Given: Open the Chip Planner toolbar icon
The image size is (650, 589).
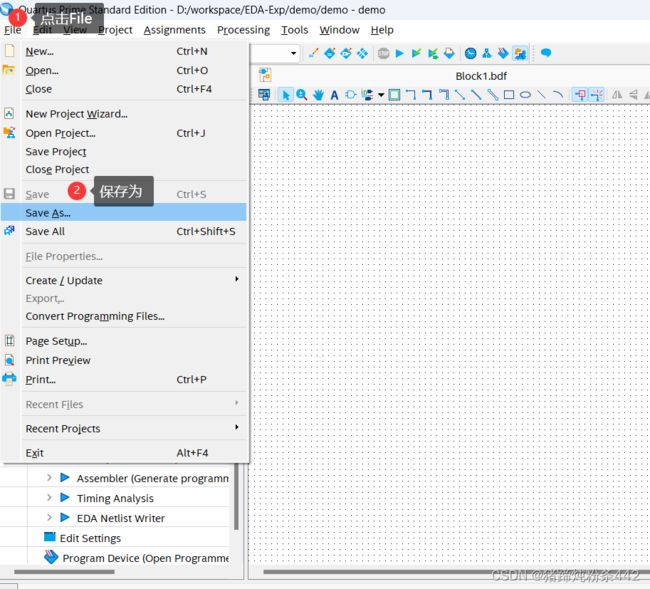Looking at the screenshot, I should click(x=362, y=53).
